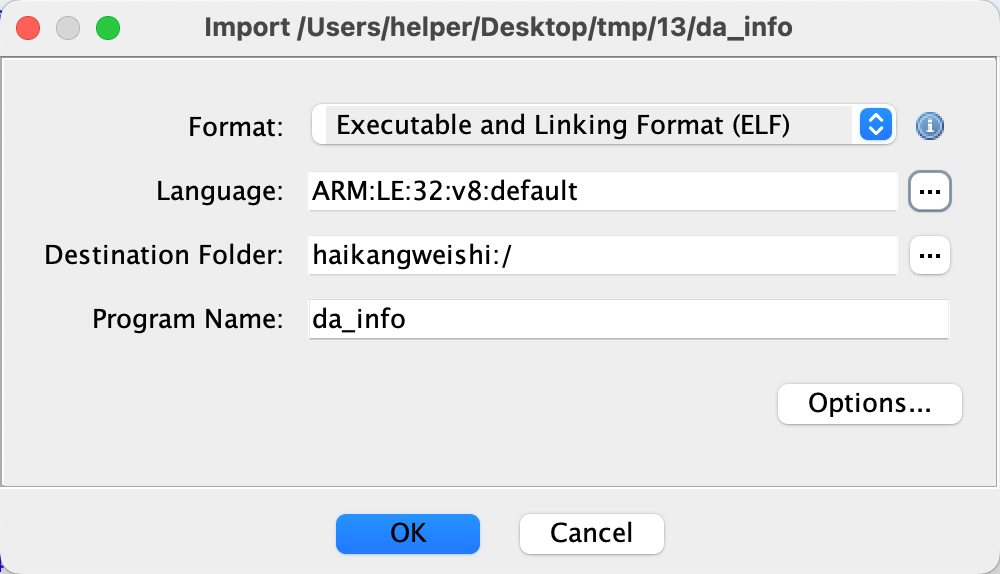Expand the Executable and Linking Format combo box
Screen dimensions: 1000x574
(603, 124)
